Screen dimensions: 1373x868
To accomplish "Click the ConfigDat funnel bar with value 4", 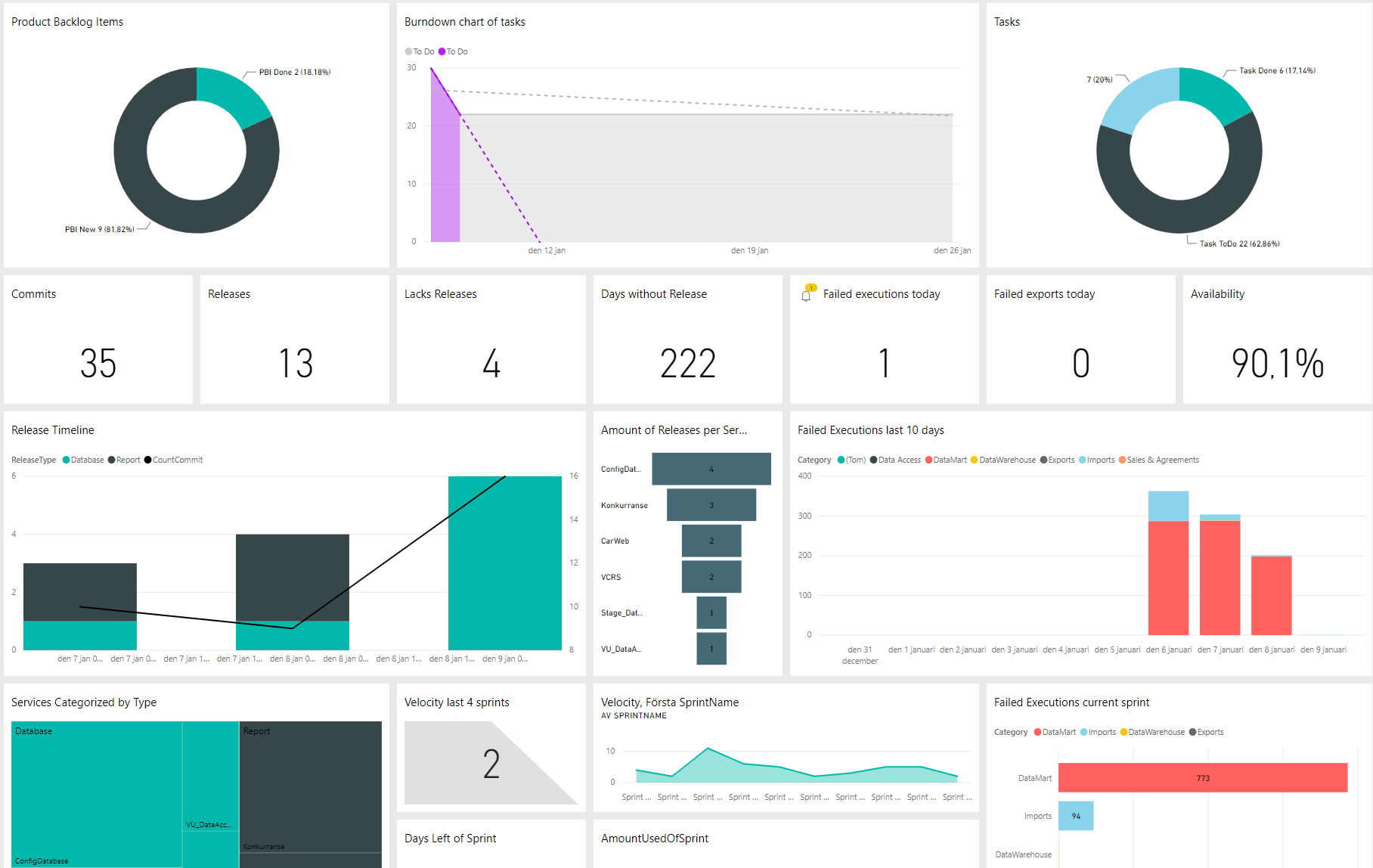I will (711, 469).
